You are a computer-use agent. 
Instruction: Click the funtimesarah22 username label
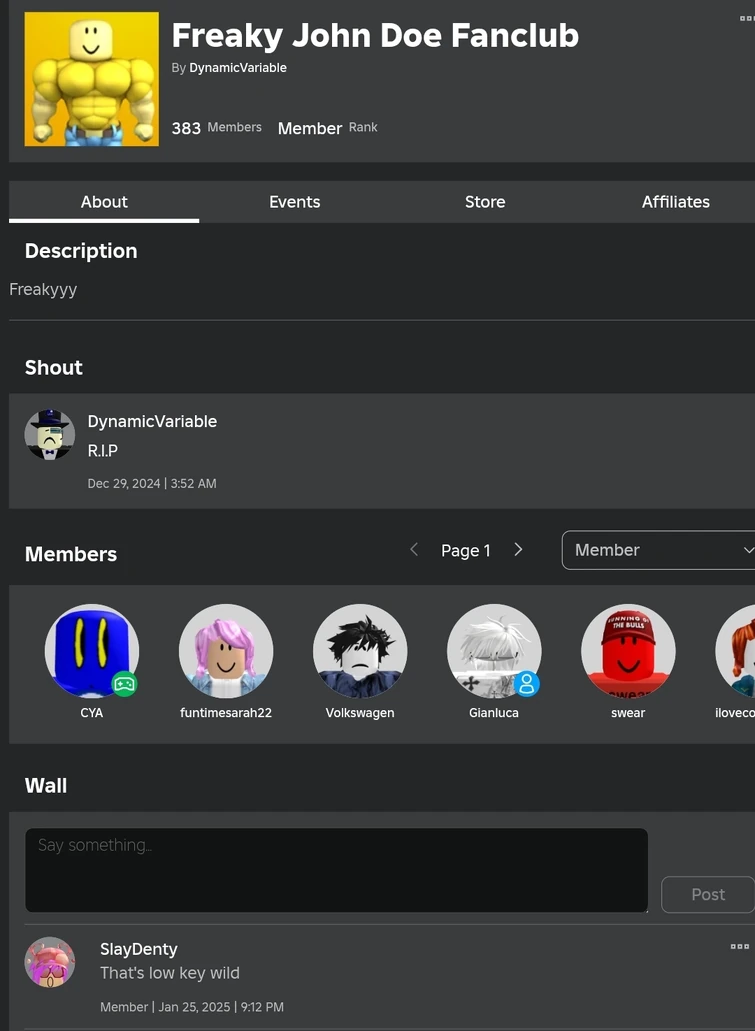(226, 713)
